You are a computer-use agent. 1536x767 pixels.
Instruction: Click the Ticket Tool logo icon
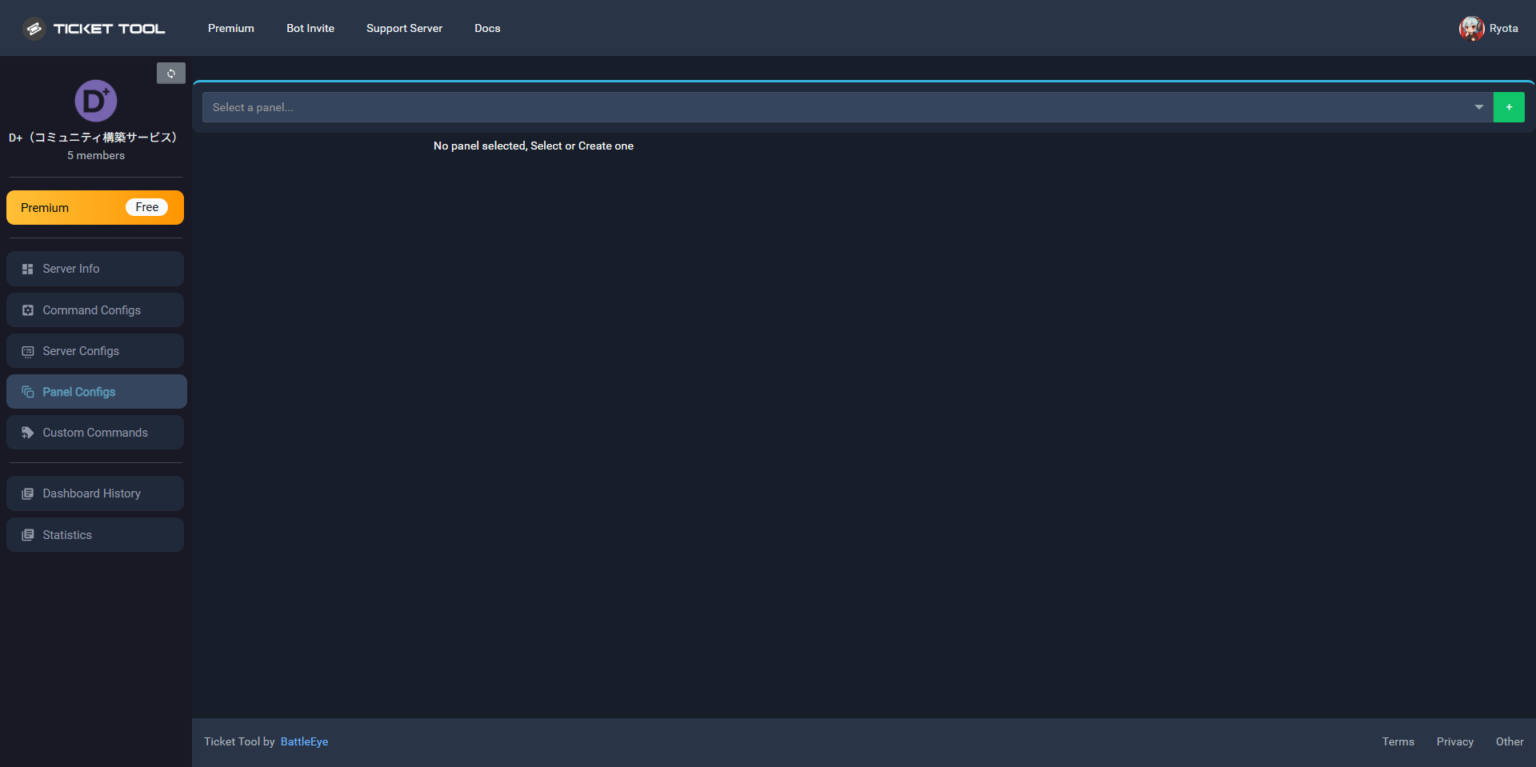point(35,29)
